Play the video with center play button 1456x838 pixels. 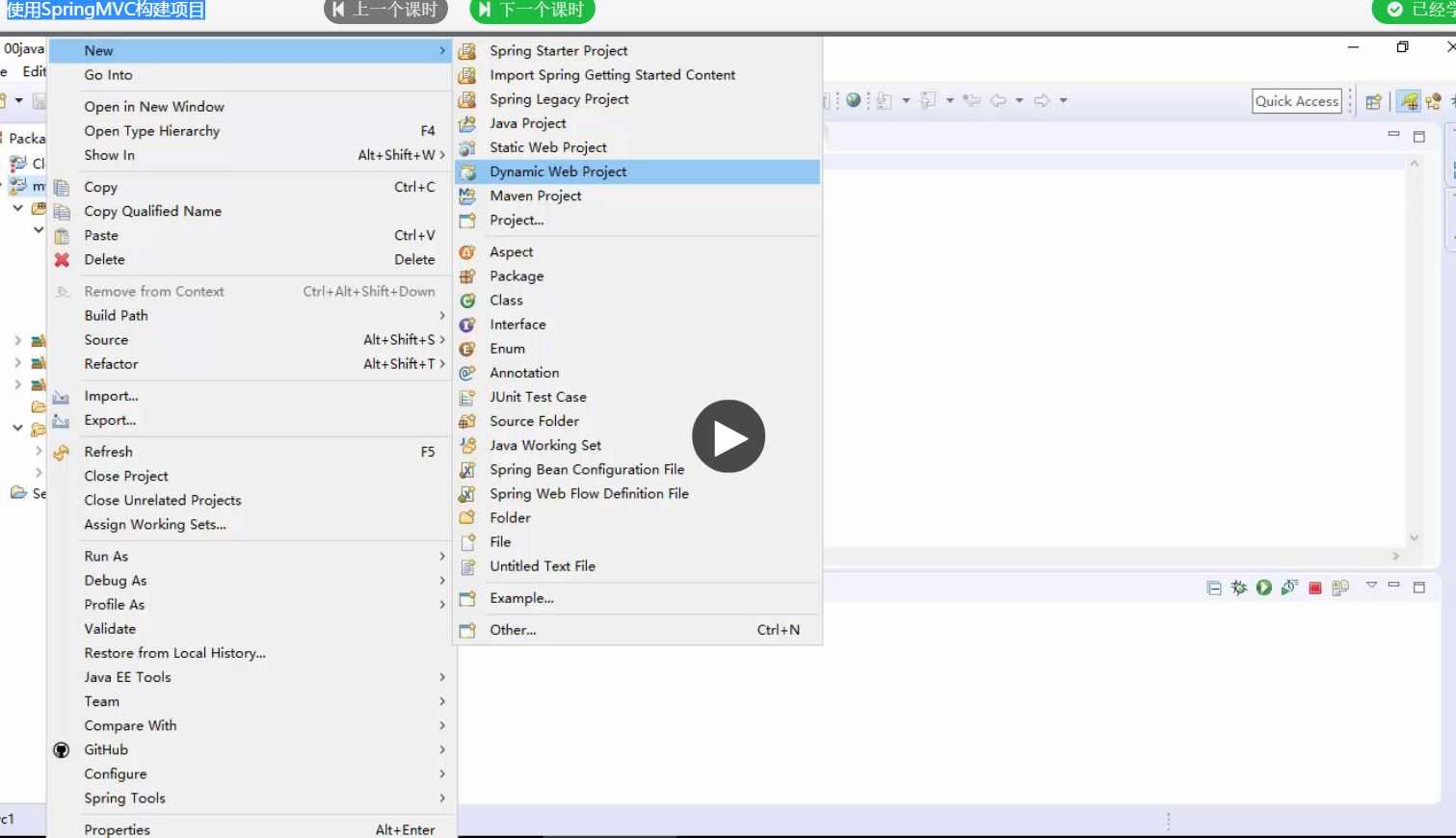point(728,436)
